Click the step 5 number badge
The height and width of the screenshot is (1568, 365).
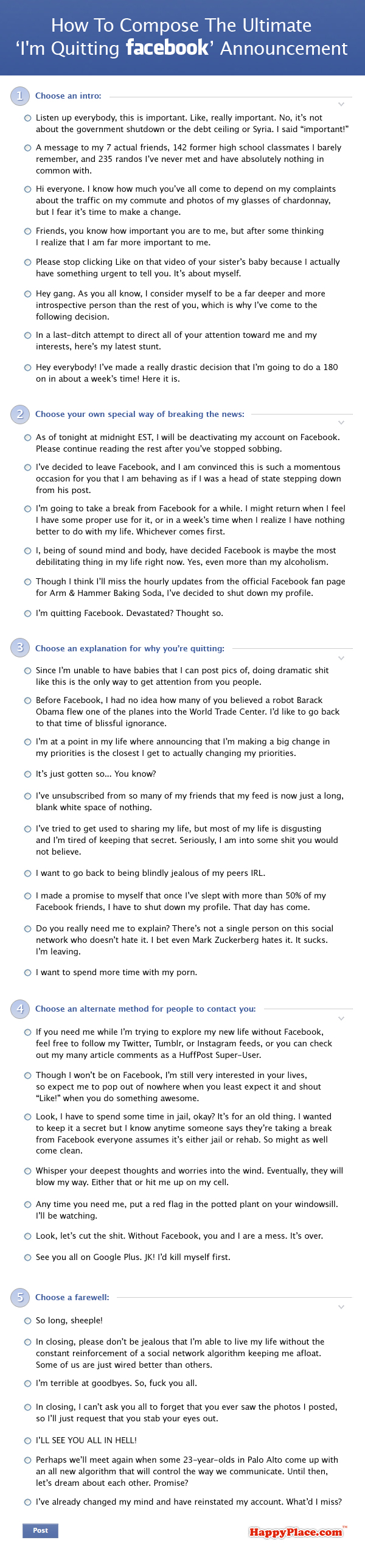tap(19, 1297)
